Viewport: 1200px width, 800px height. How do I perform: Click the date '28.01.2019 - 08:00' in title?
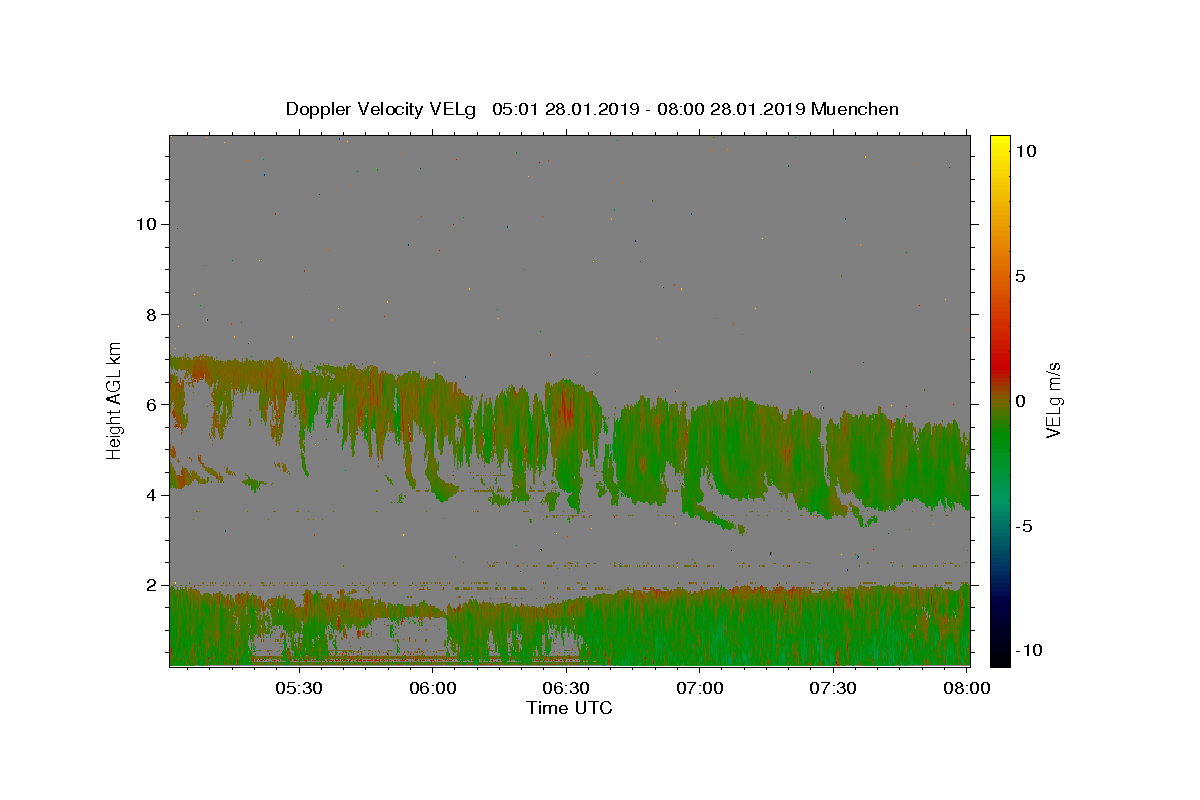[625, 109]
